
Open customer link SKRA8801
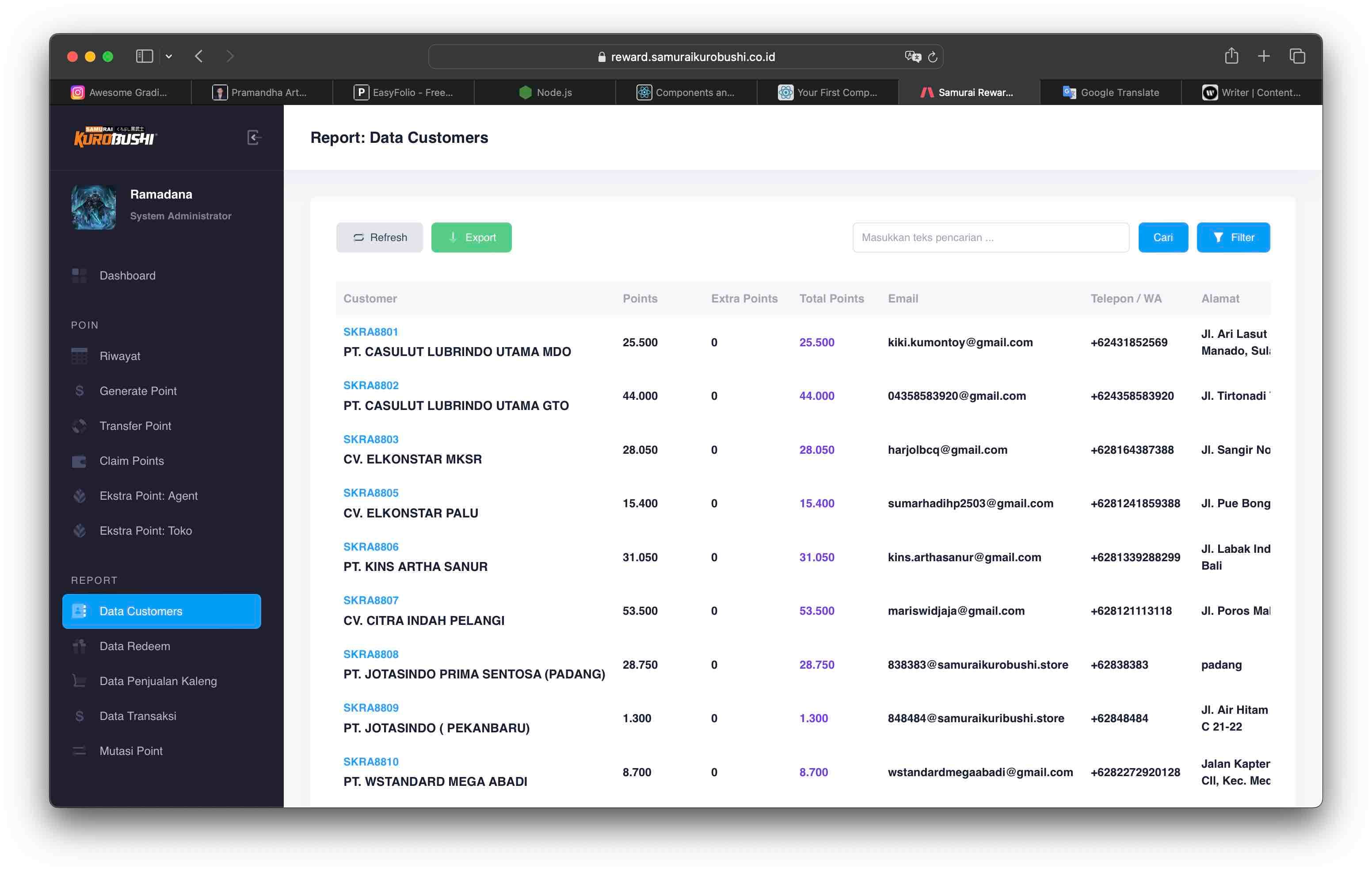[x=370, y=332]
